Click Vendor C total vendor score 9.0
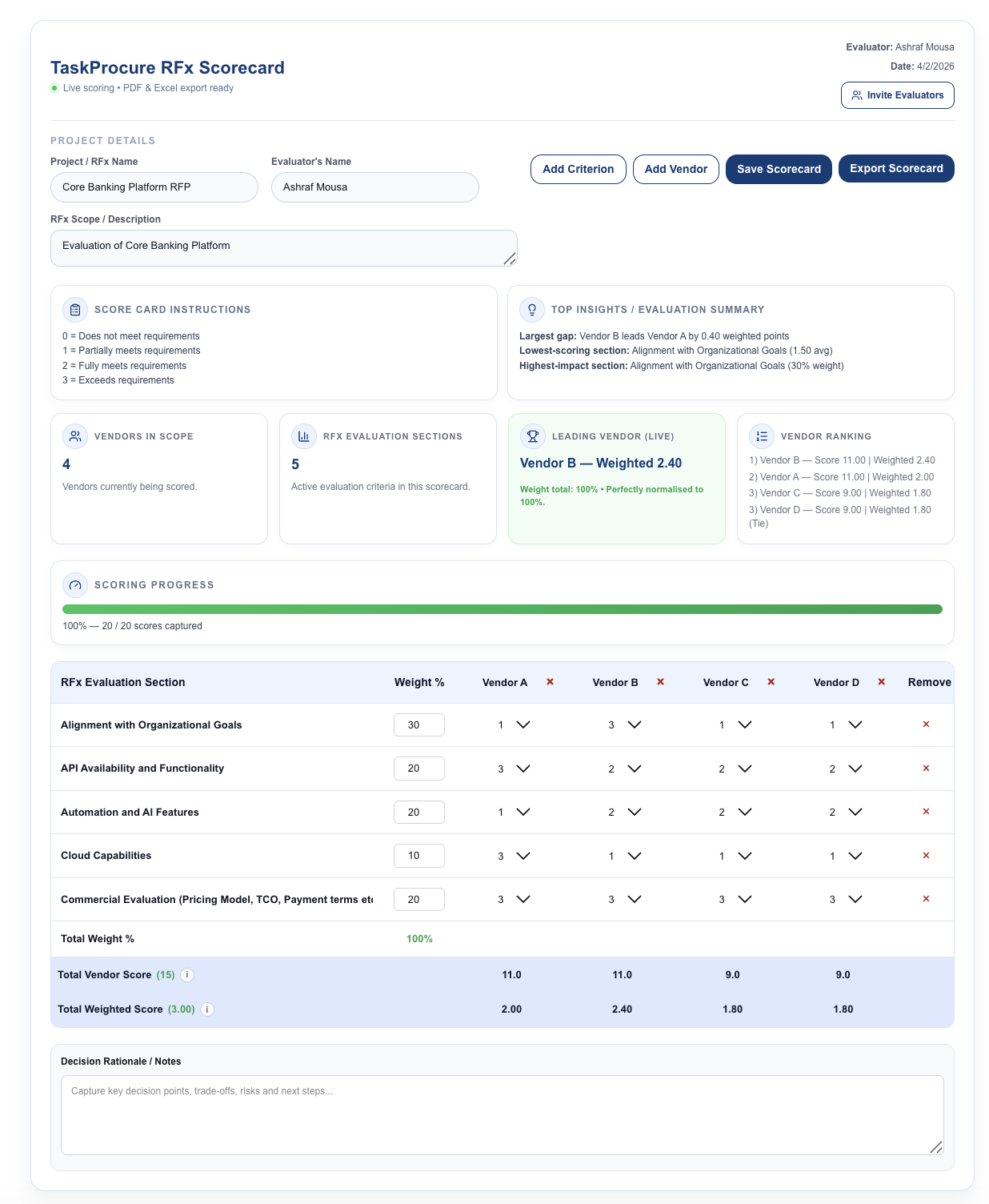989x1204 pixels. pyautogui.click(x=732, y=975)
